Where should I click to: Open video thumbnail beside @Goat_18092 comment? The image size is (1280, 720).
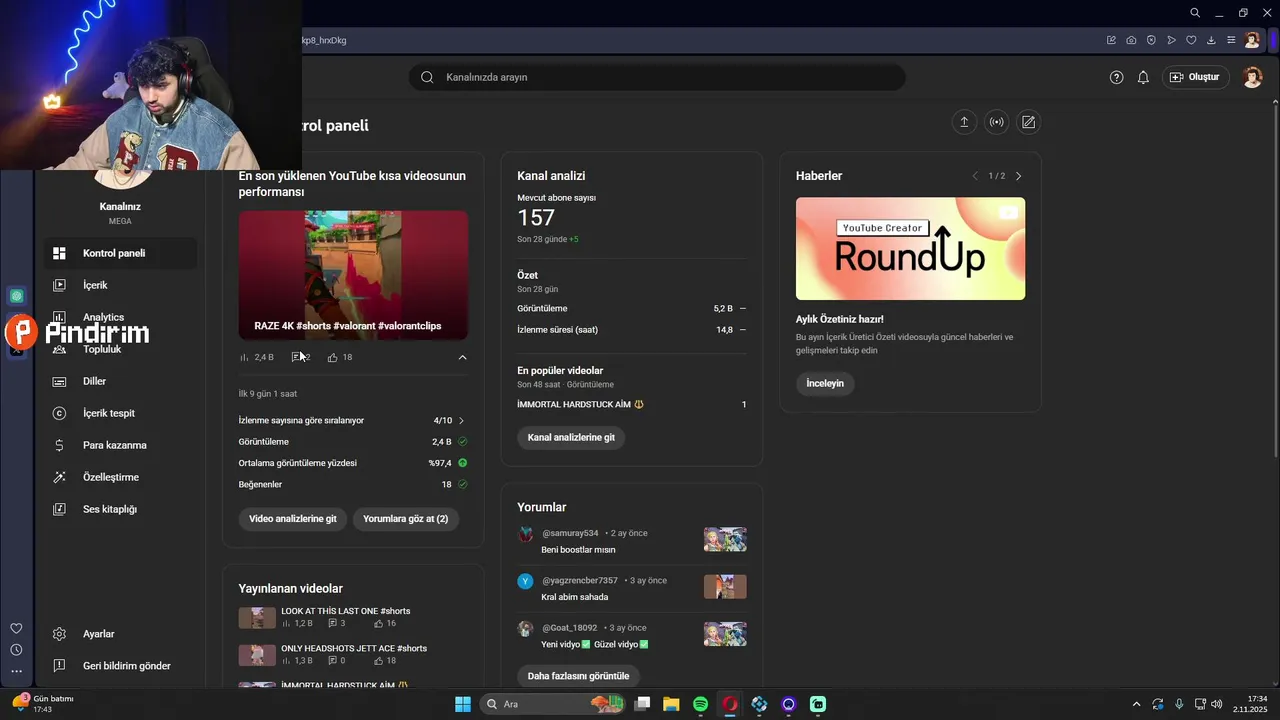pyautogui.click(x=725, y=634)
